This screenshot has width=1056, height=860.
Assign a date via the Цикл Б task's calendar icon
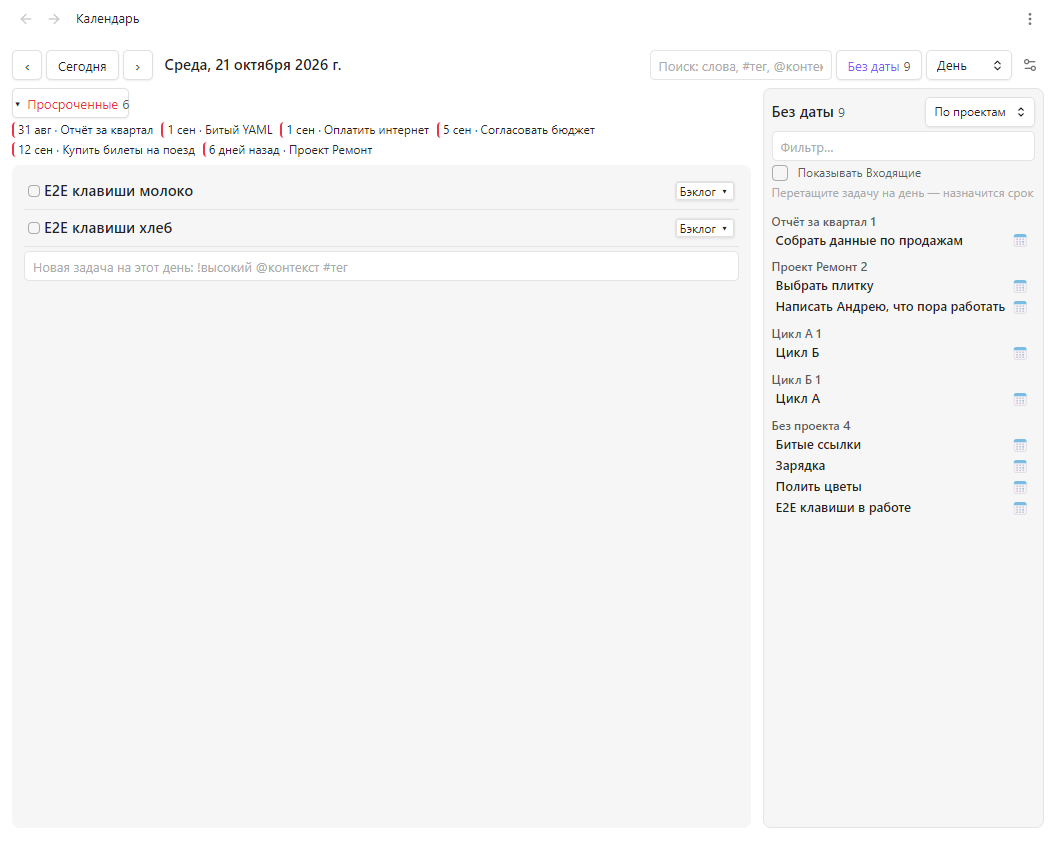pos(1020,353)
